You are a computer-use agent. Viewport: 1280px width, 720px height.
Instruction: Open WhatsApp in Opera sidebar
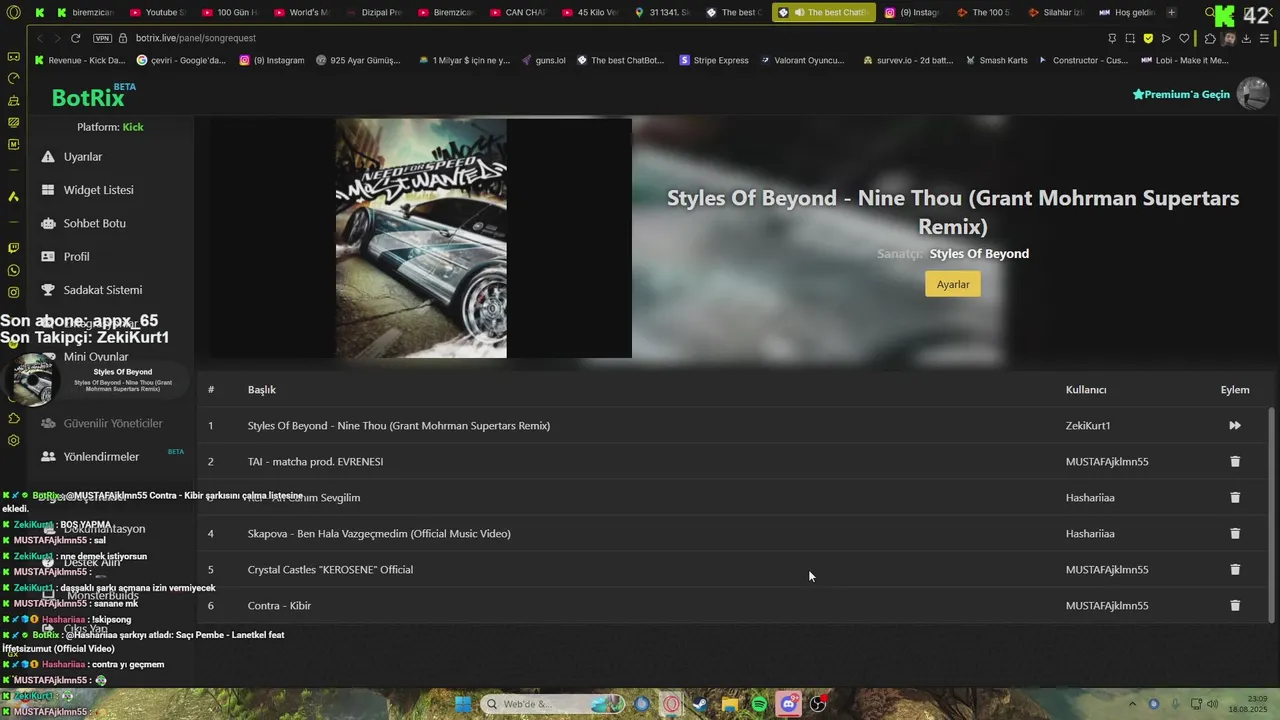(x=13, y=270)
